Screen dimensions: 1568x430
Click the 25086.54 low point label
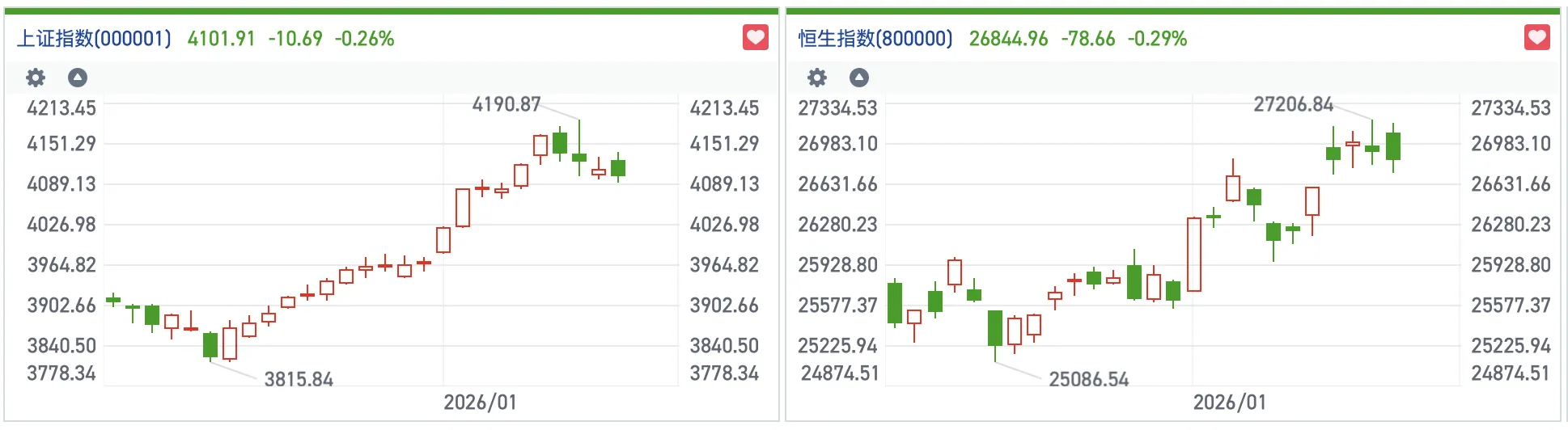point(1088,379)
